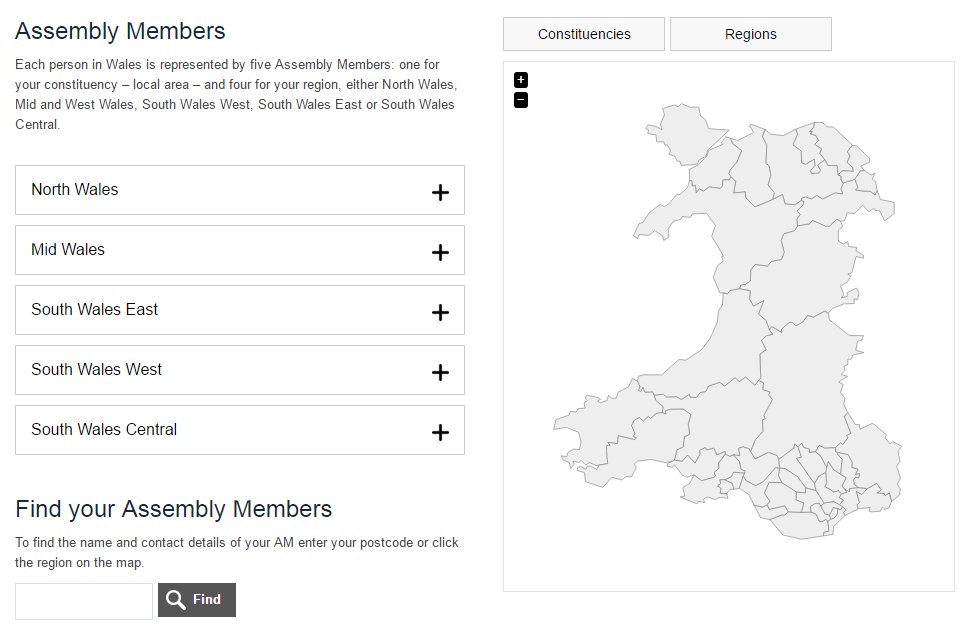964x640 pixels.
Task: Click the South Wales East row label
Action: tap(95, 309)
